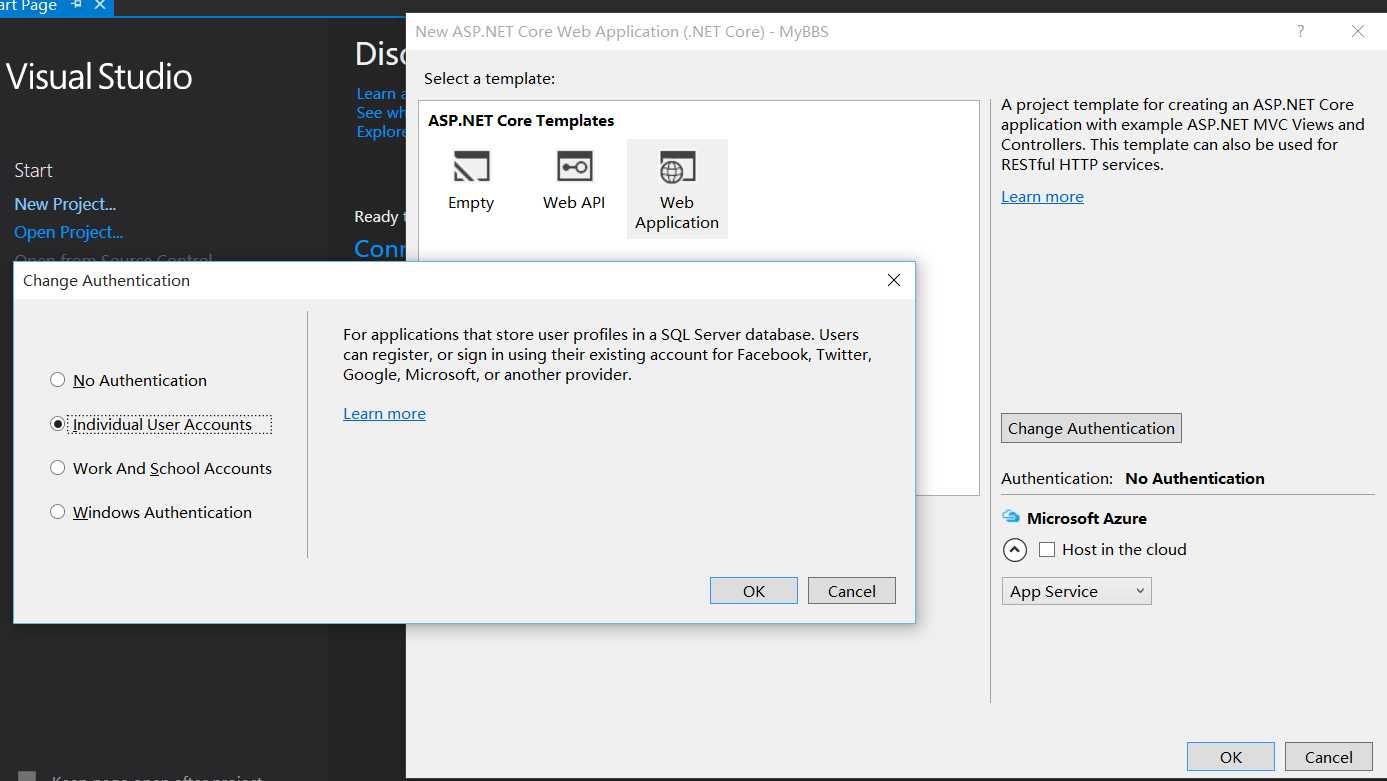
Task: Click the Microsoft Azure heading text
Action: 1087,518
